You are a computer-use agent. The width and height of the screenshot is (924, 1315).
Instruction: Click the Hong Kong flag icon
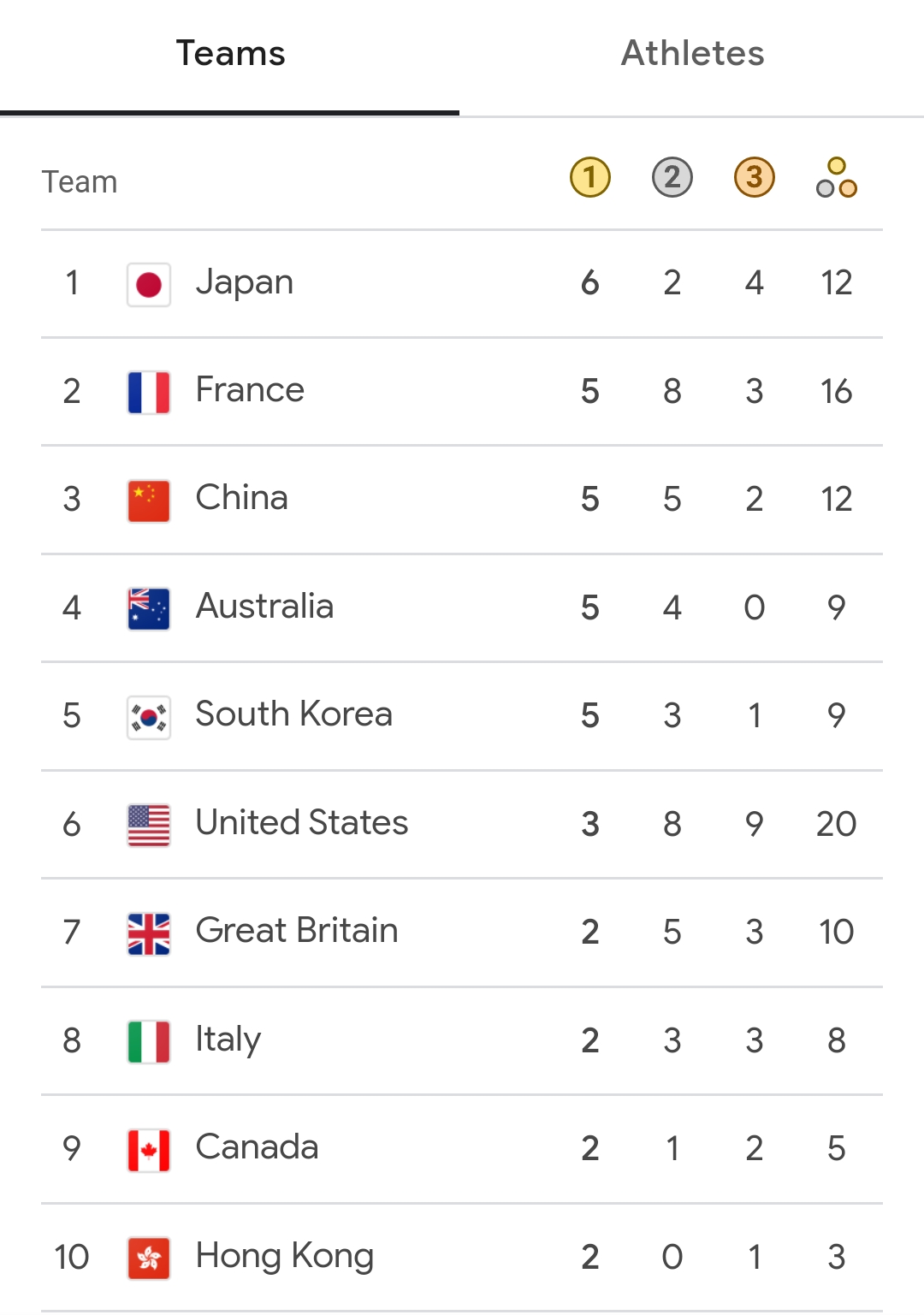149,1258
